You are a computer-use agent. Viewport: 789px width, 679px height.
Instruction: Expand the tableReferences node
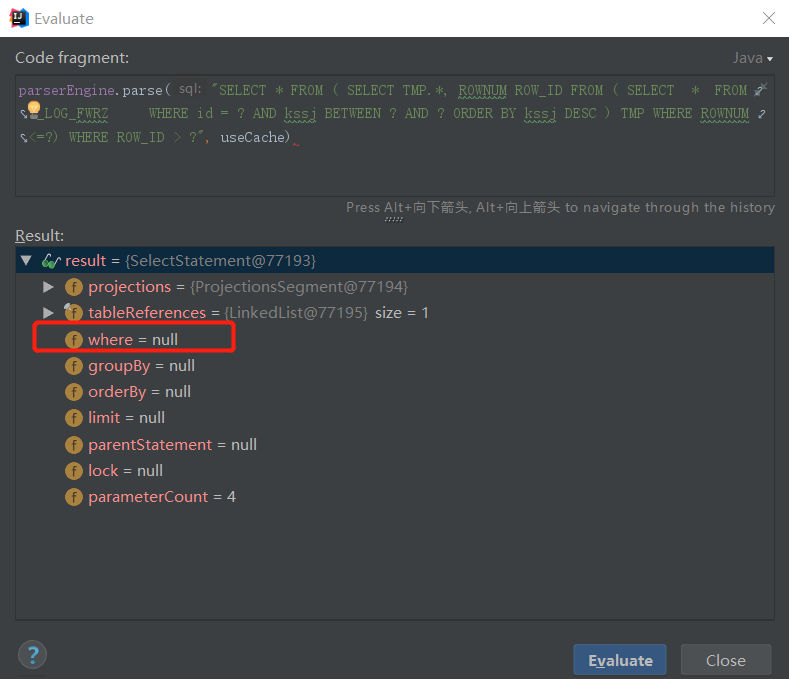point(48,313)
